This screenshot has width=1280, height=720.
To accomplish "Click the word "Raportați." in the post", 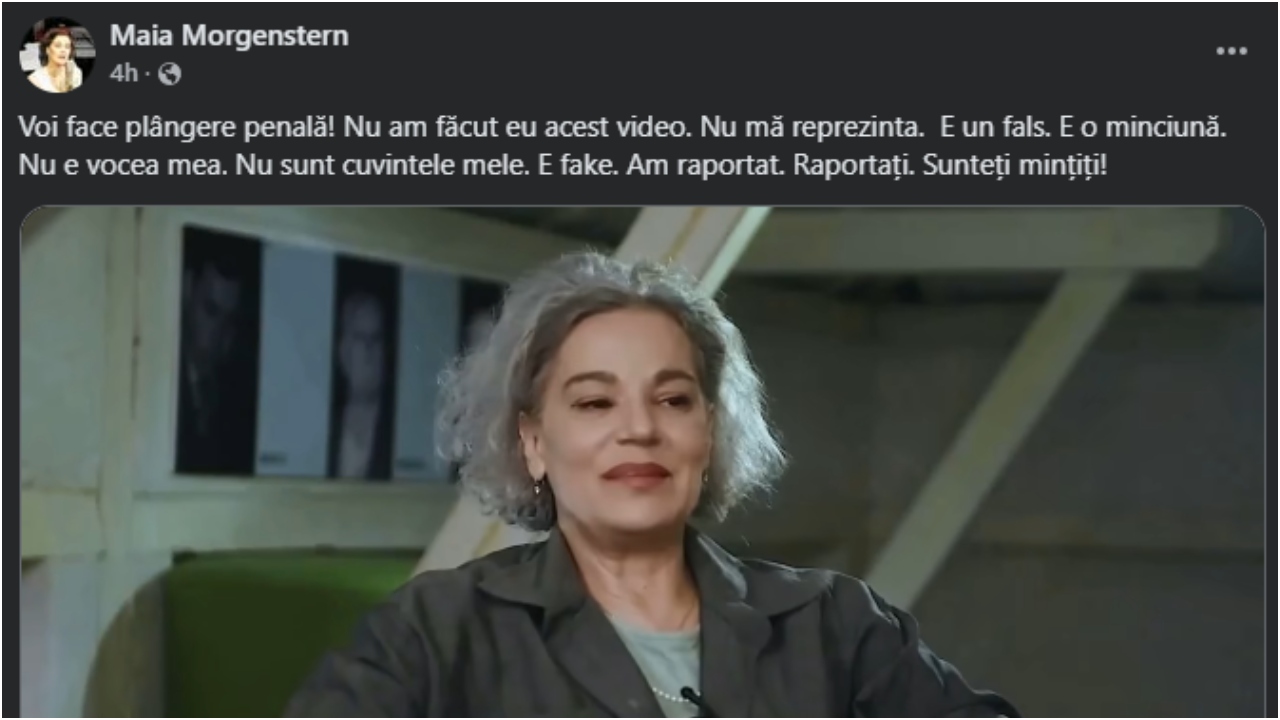I will coord(854,165).
